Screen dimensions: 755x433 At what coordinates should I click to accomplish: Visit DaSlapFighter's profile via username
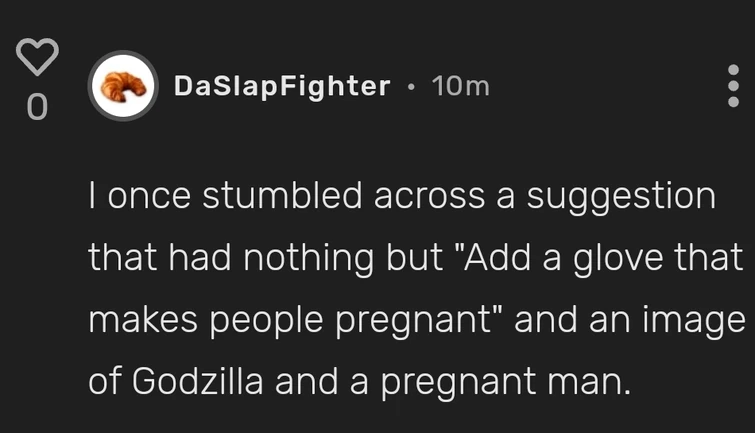point(281,87)
